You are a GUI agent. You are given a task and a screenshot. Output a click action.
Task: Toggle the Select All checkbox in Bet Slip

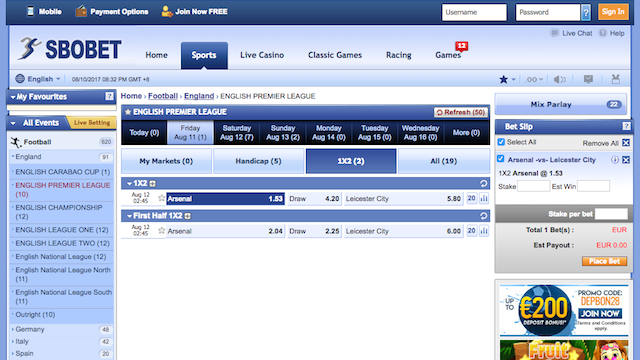click(501, 142)
